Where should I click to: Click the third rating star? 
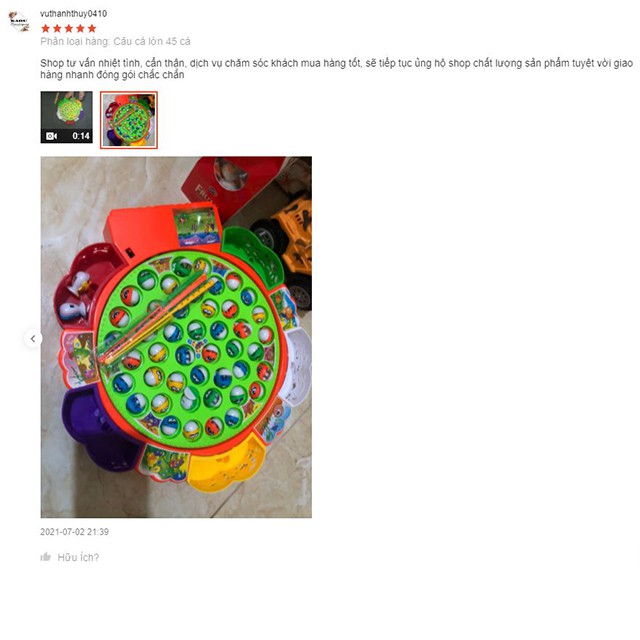[x=69, y=29]
